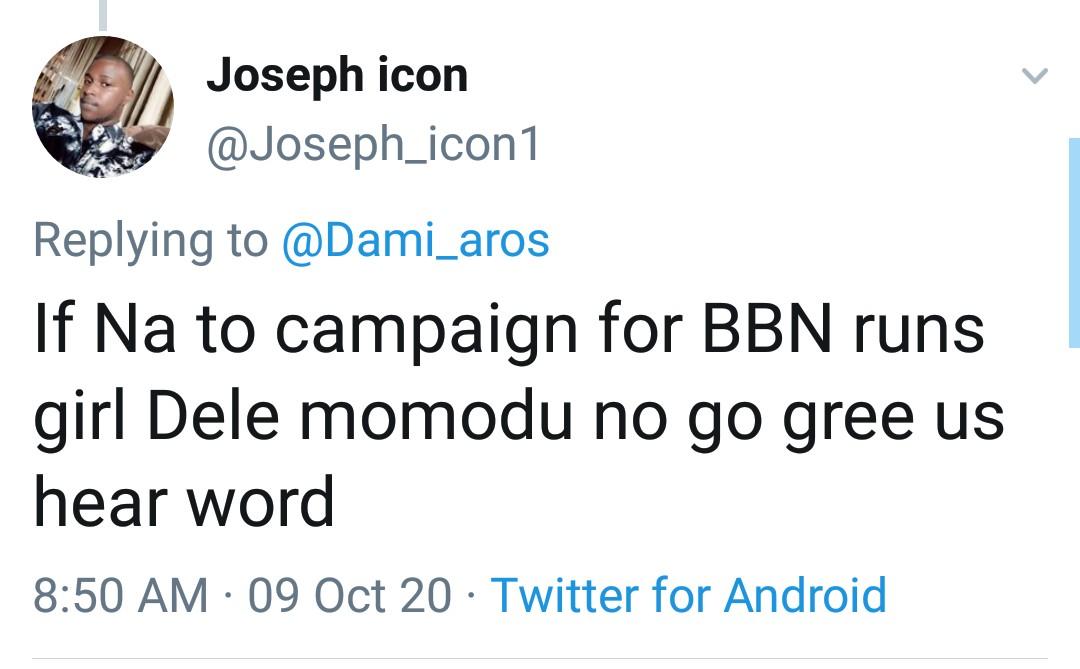Click the divider line below the timestamp
The height and width of the screenshot is (669, 1080).
tap(540, 659)
